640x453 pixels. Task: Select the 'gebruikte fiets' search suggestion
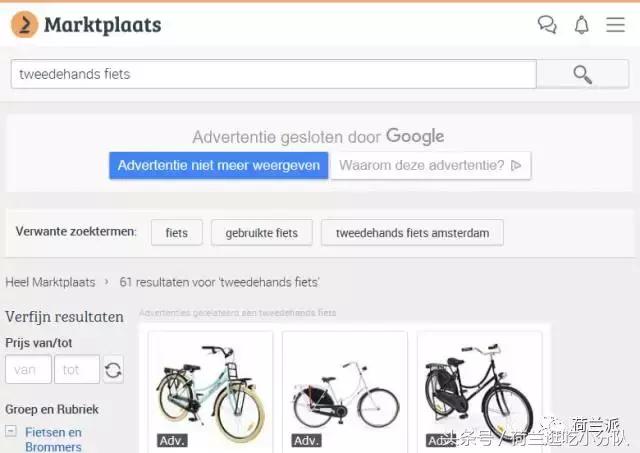[x=262, y=232]
